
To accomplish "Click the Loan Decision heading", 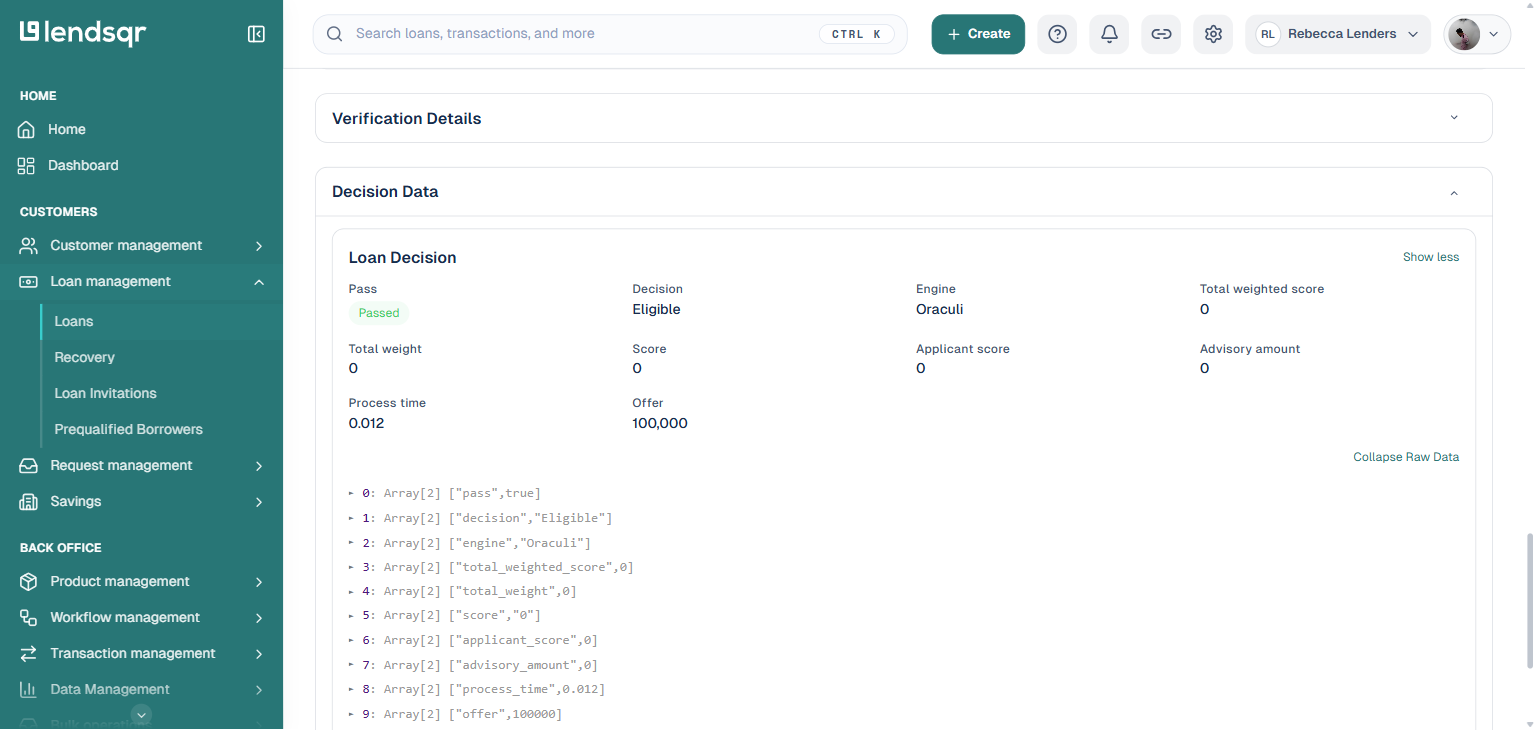I will [x=402, y=258].
